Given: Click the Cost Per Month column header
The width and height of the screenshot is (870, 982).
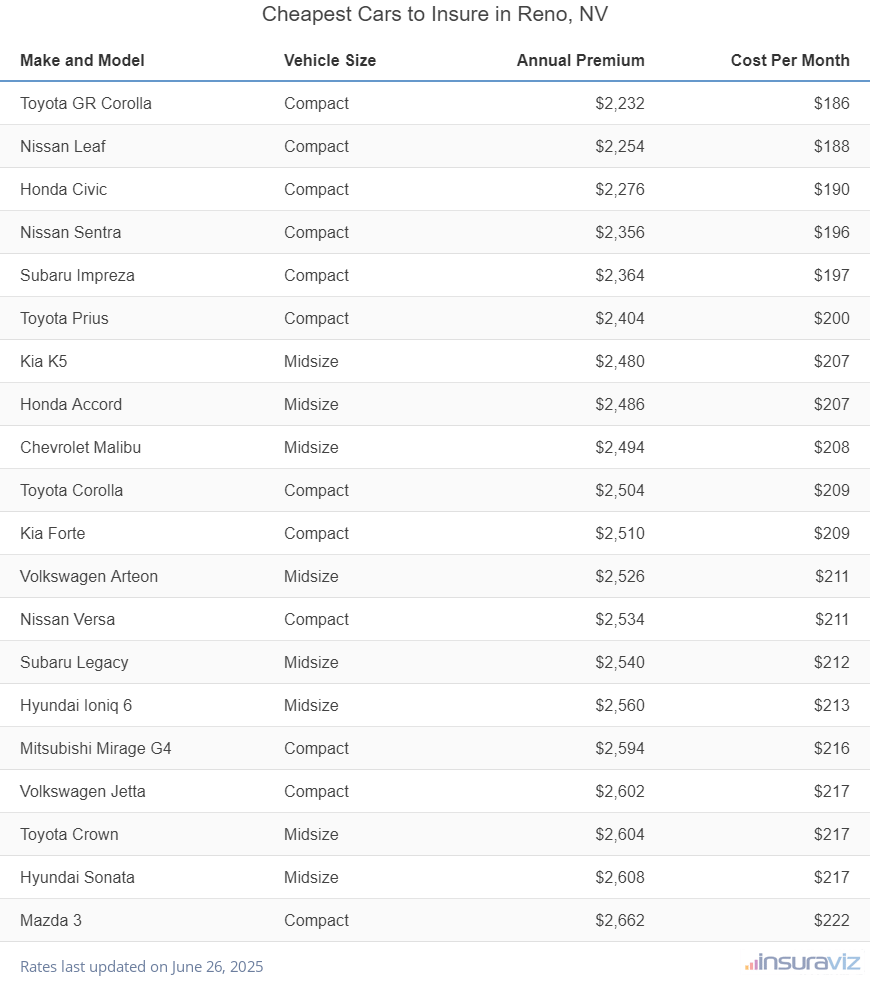Looking at the screenshot, I should (x=790, y=60).
